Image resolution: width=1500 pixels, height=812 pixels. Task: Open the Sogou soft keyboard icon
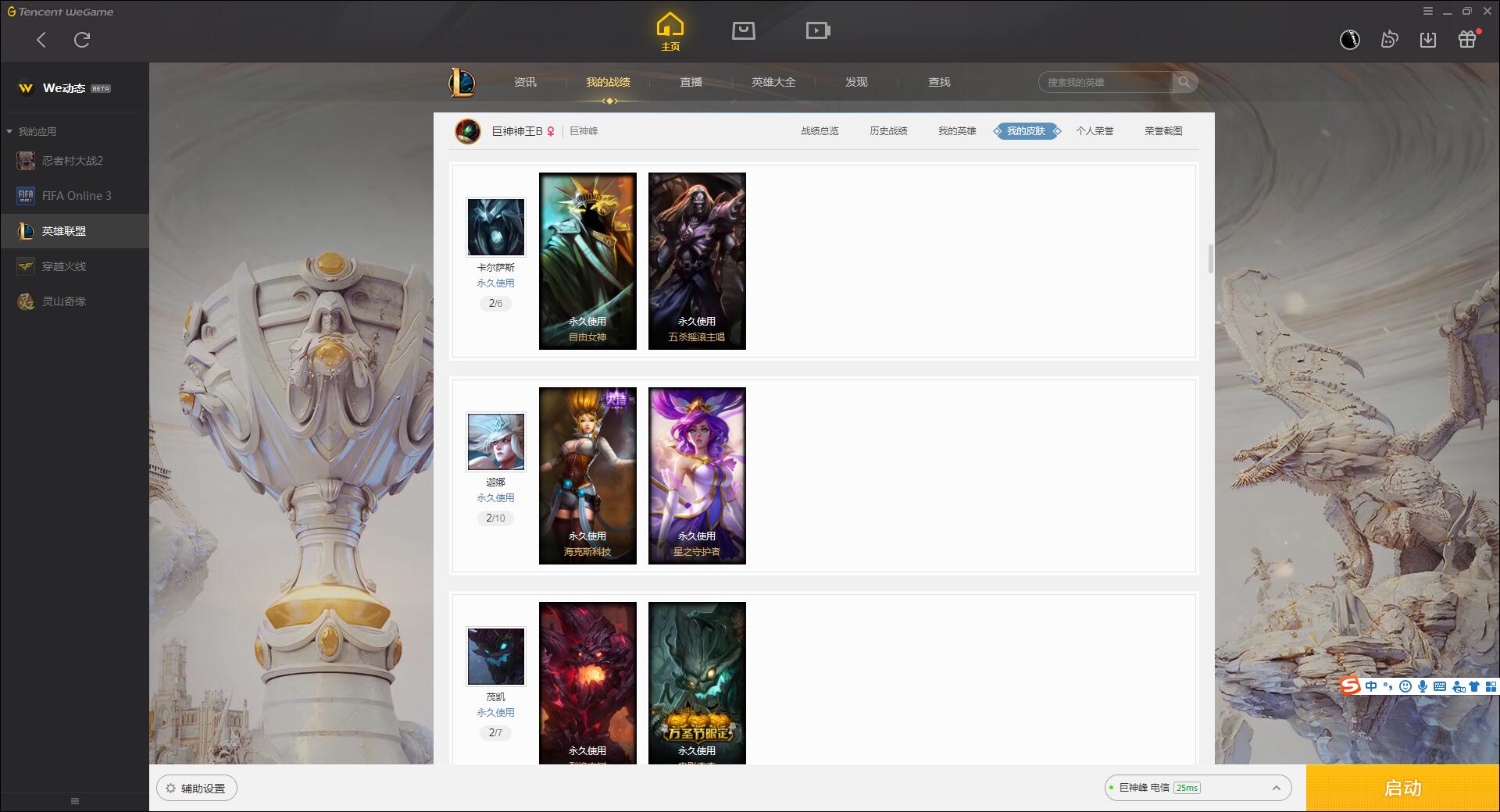[x=1440, y=686]
